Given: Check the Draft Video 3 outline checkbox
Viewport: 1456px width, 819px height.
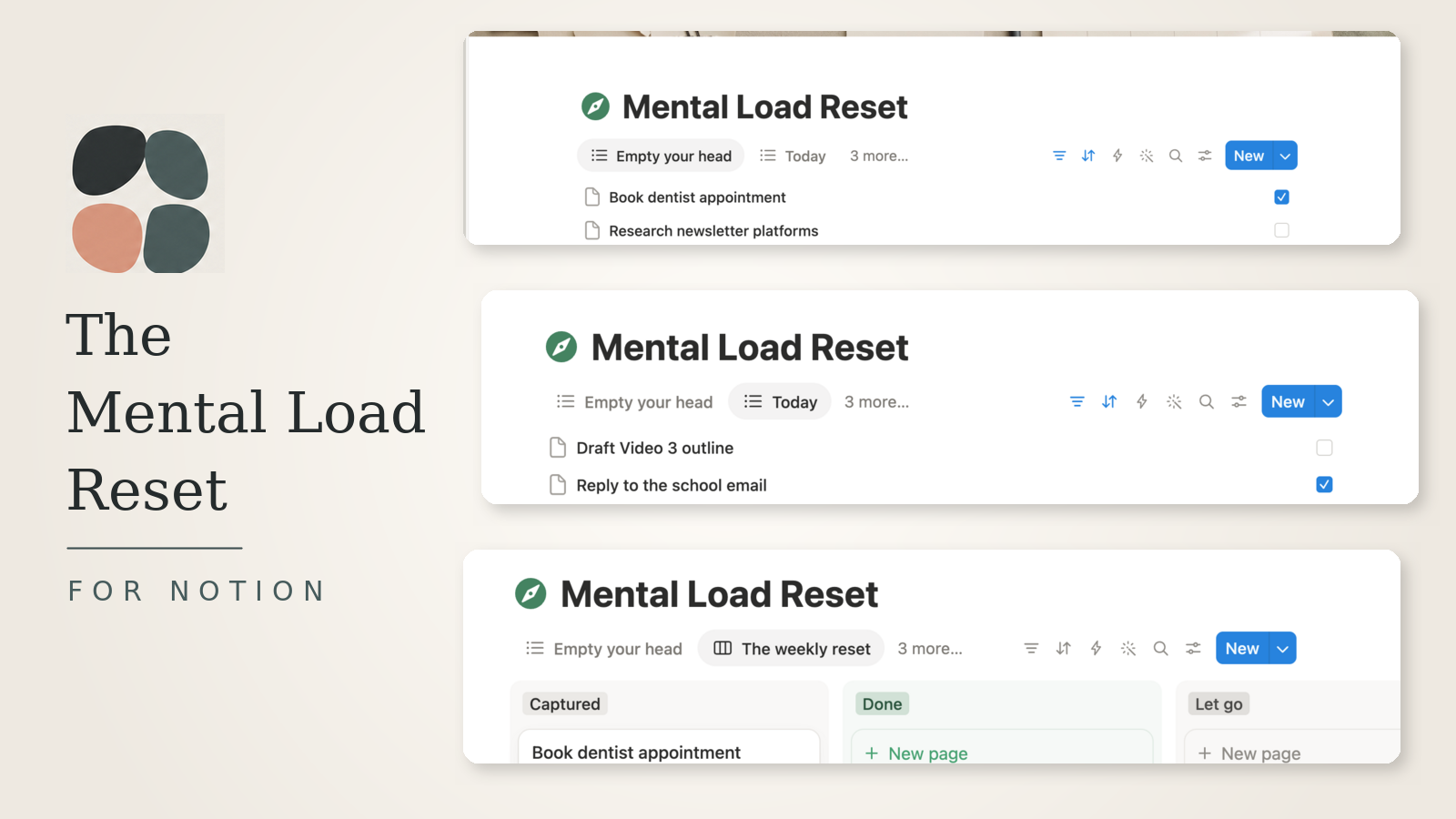Looking at the screenshot, I should [x=1324, y=448].
